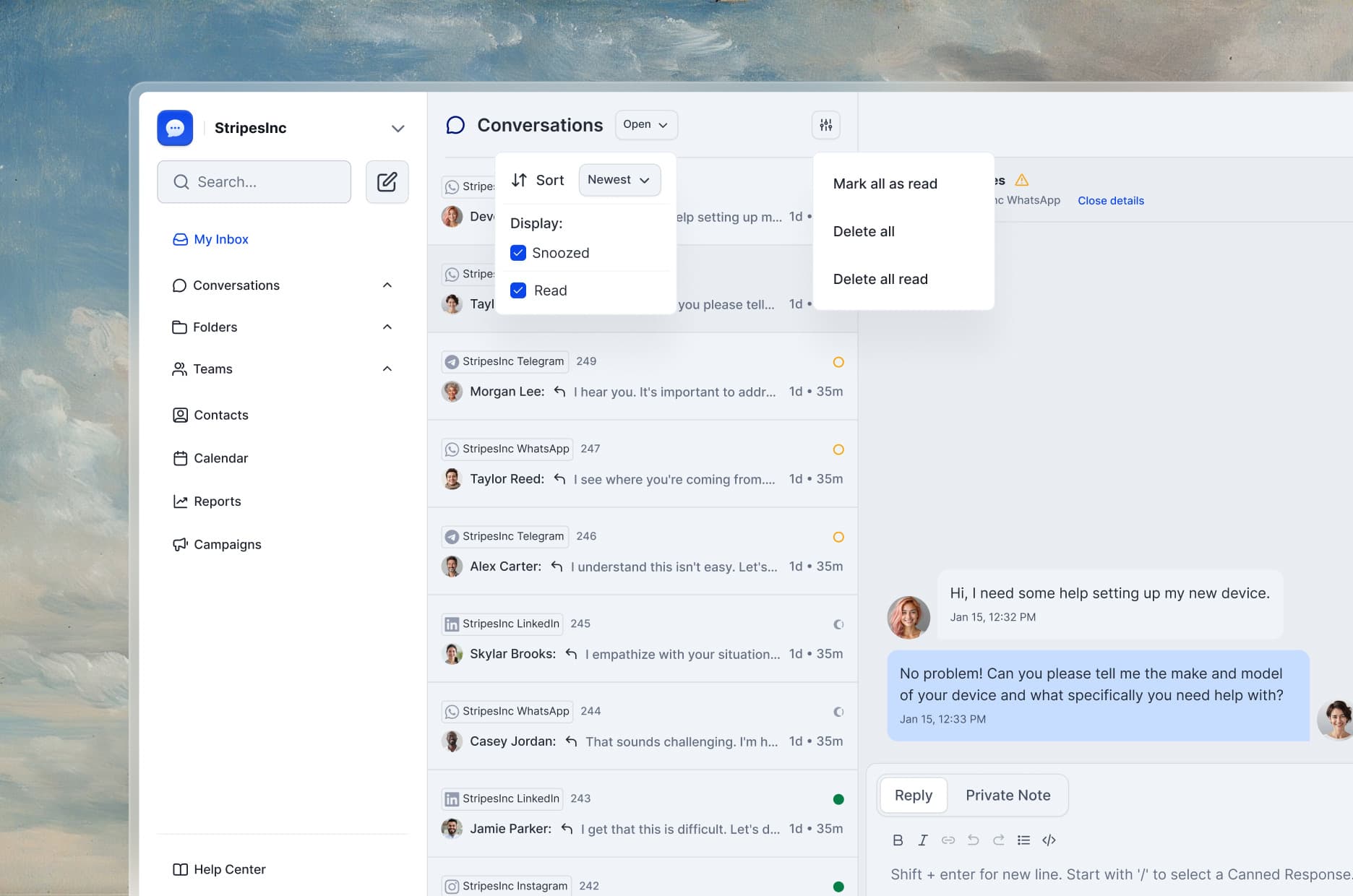Screen dimensions: 1353x896
Task: Click the orange status circle on conversation 249
Action: point(838,362)
